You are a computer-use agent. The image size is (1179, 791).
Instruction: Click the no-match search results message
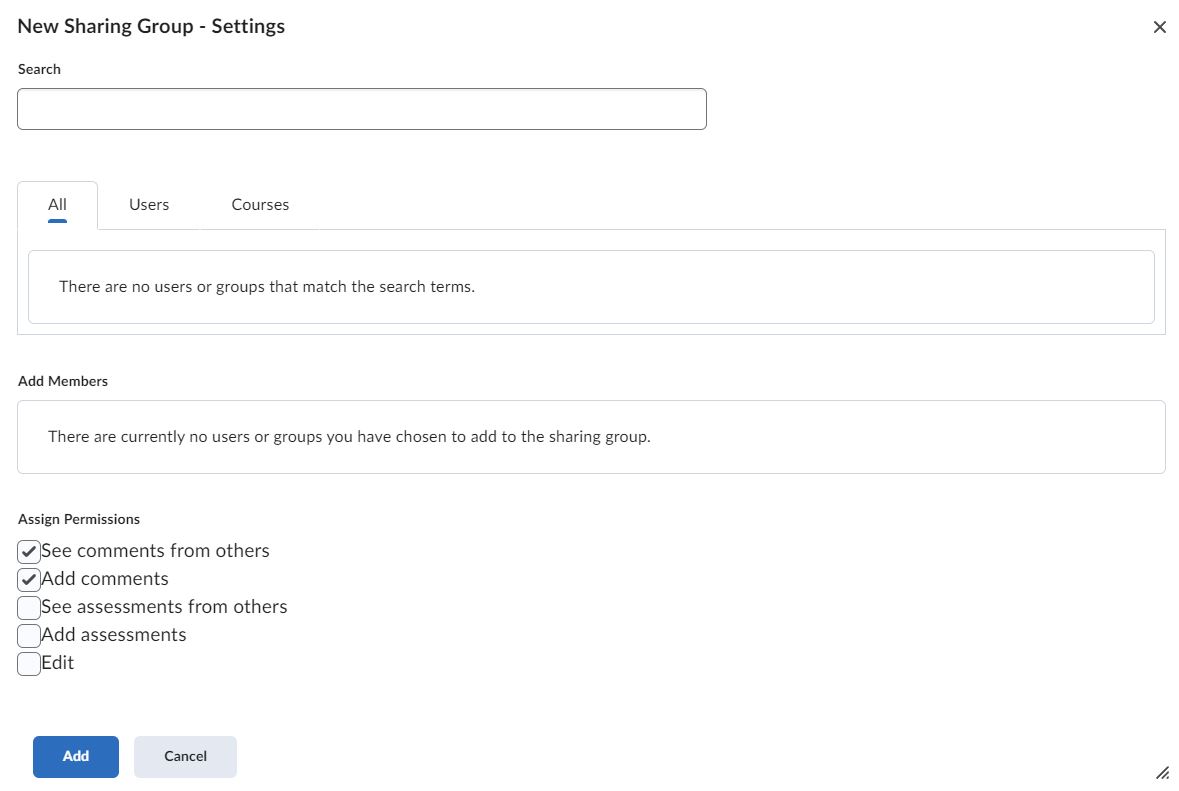[x=267, y=286]
